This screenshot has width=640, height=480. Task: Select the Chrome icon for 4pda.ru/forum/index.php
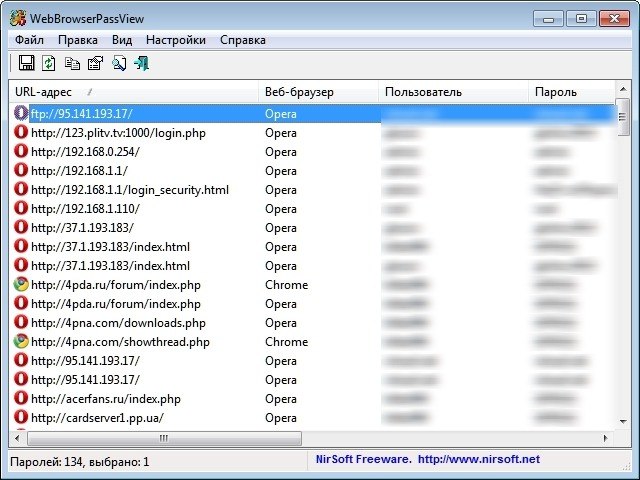(x=21, y=284)
